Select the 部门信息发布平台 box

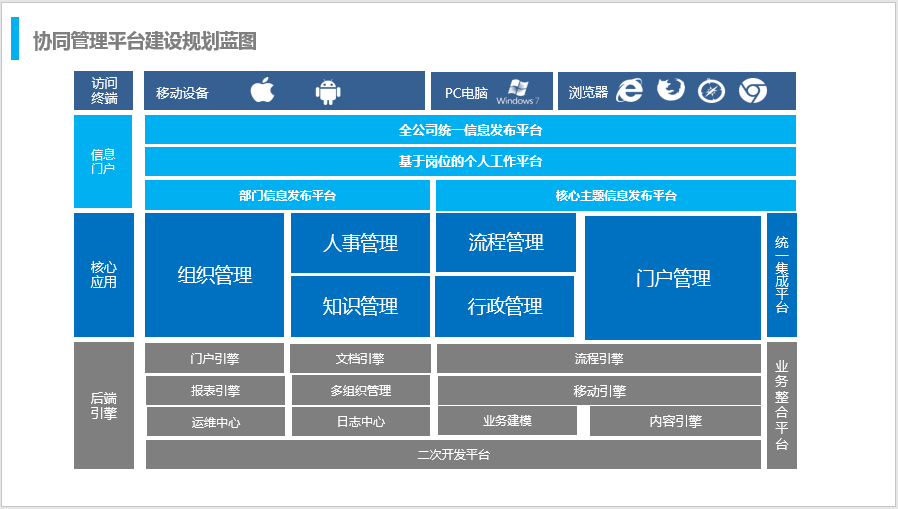tap(288, 196)
